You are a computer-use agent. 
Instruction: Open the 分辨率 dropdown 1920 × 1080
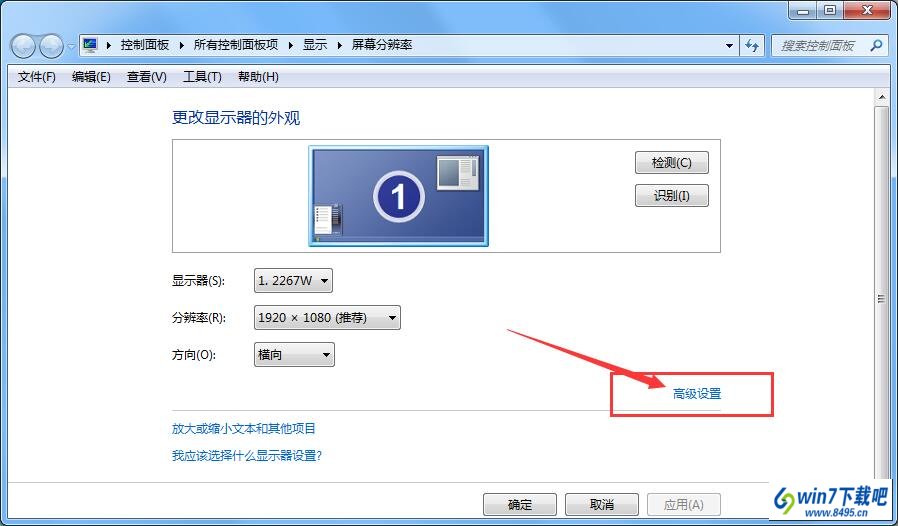click(x=327, y=317)
